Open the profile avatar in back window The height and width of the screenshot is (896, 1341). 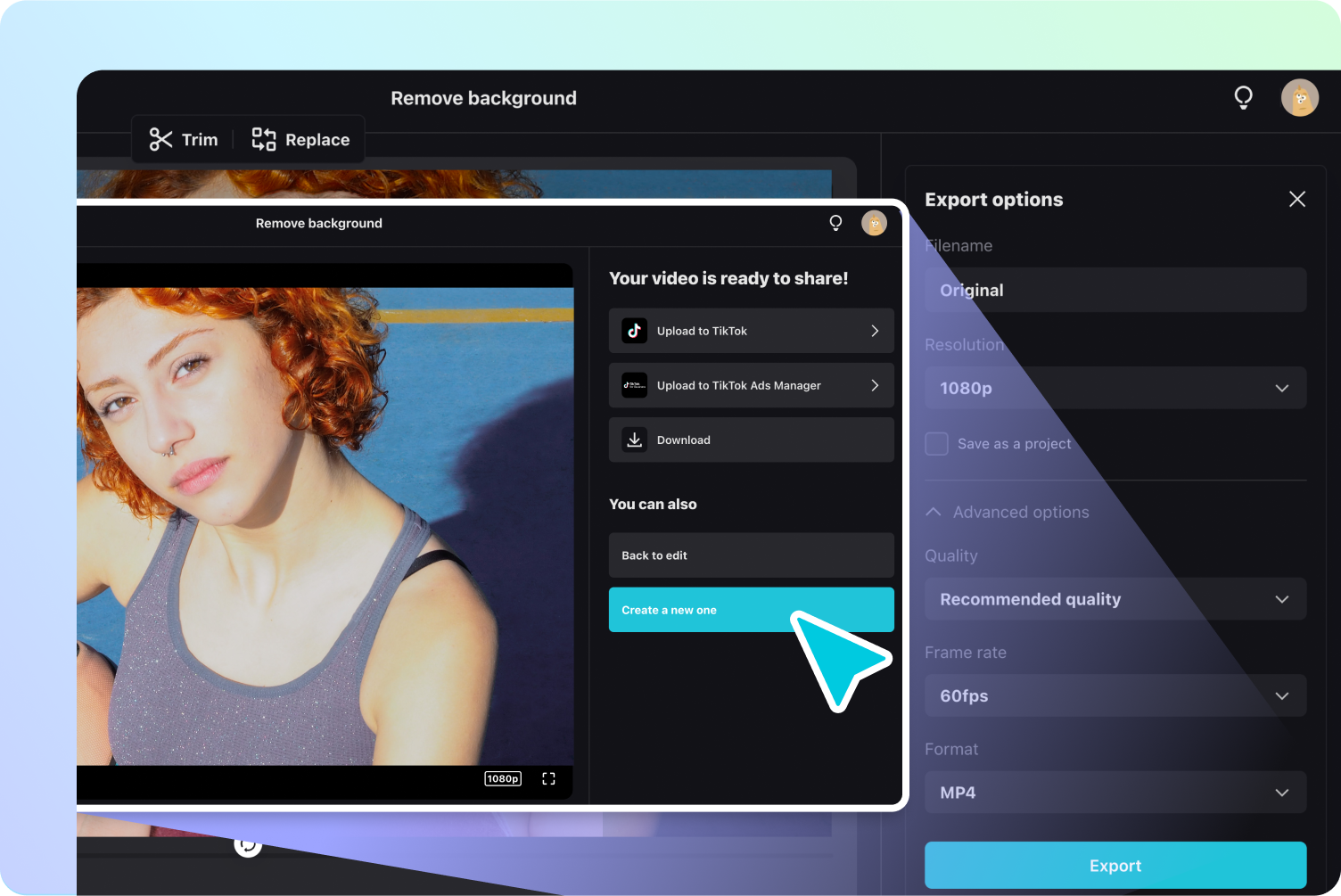(1300, 98)
